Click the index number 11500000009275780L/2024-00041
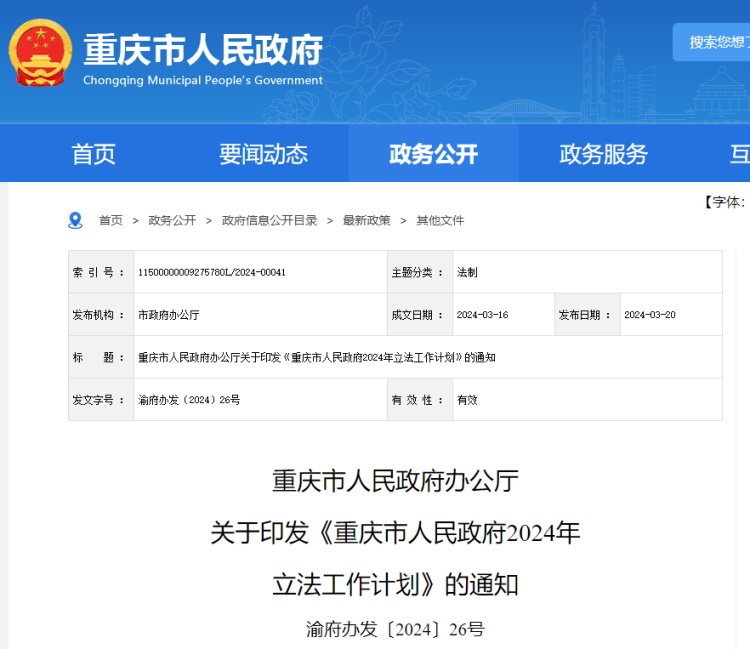 [x=211, y=272]
